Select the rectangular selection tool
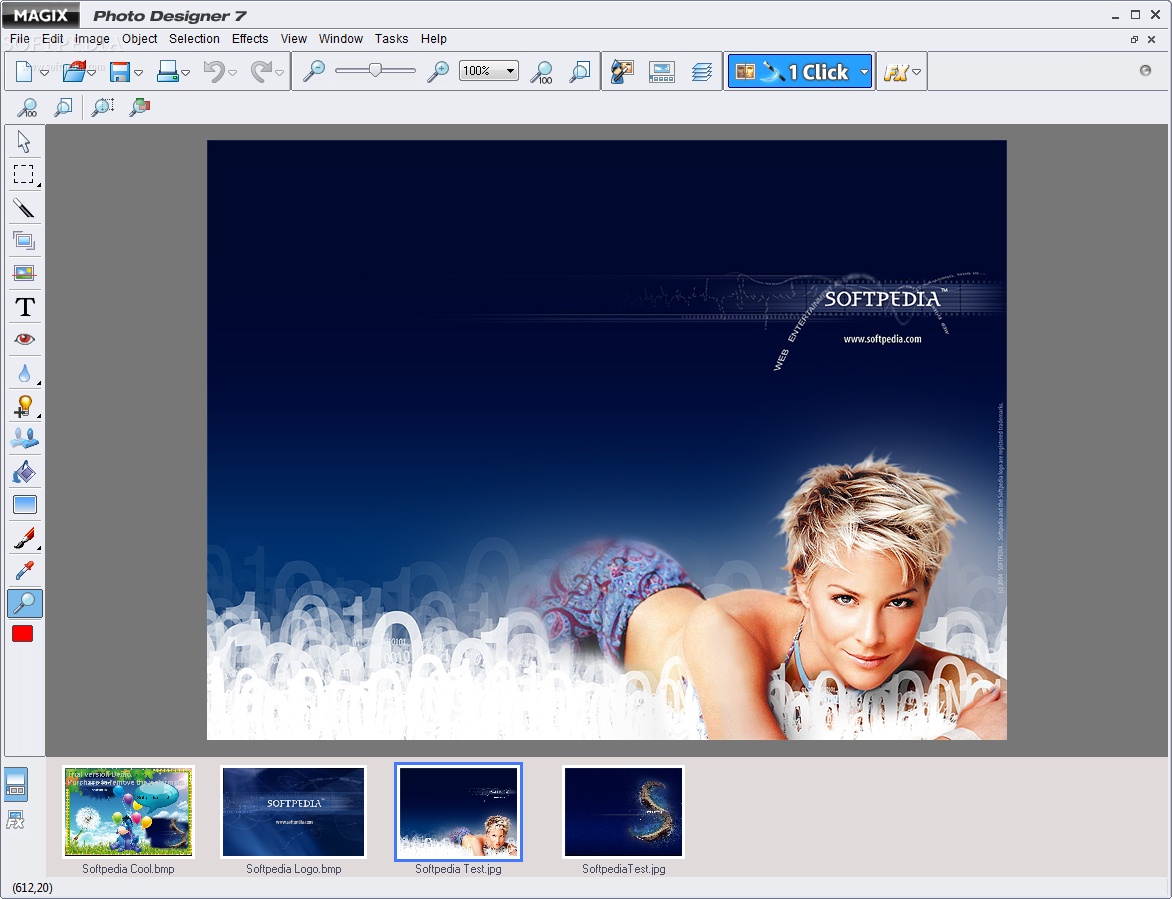The width and height of the screenshot is (1172, 899). (x=24, y=174)
